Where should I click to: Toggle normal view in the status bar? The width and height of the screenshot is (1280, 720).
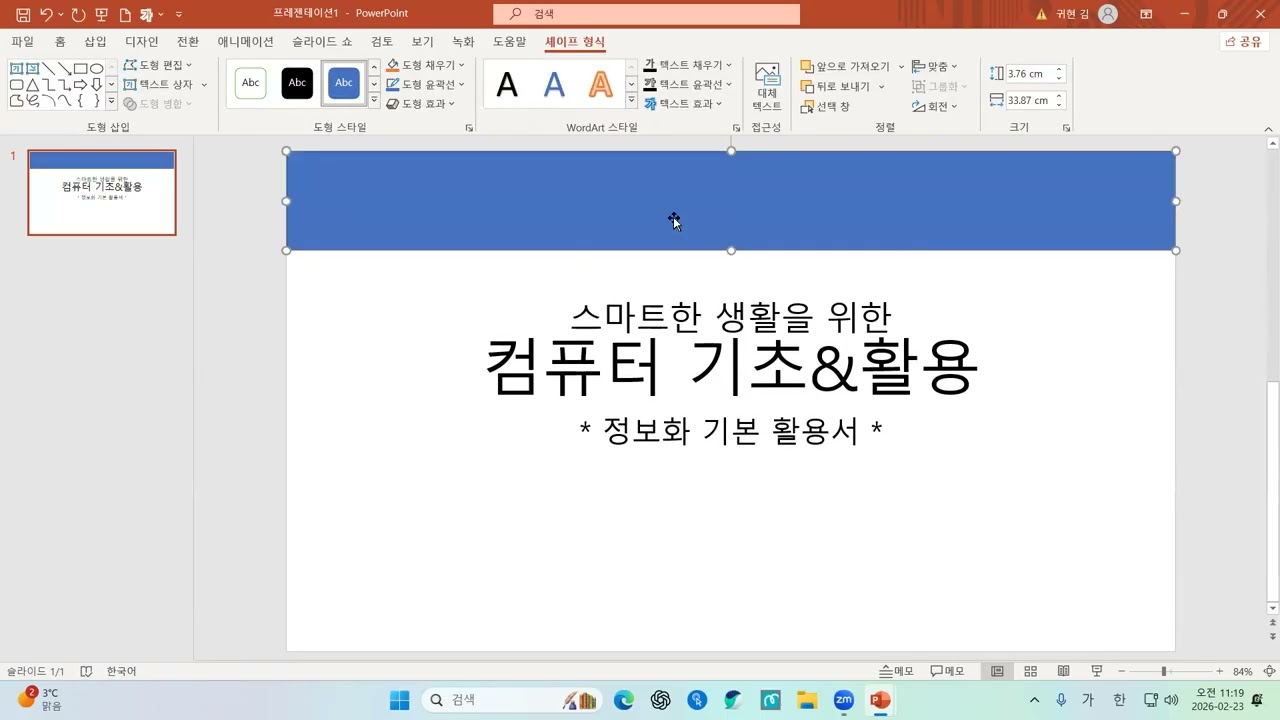997,671
